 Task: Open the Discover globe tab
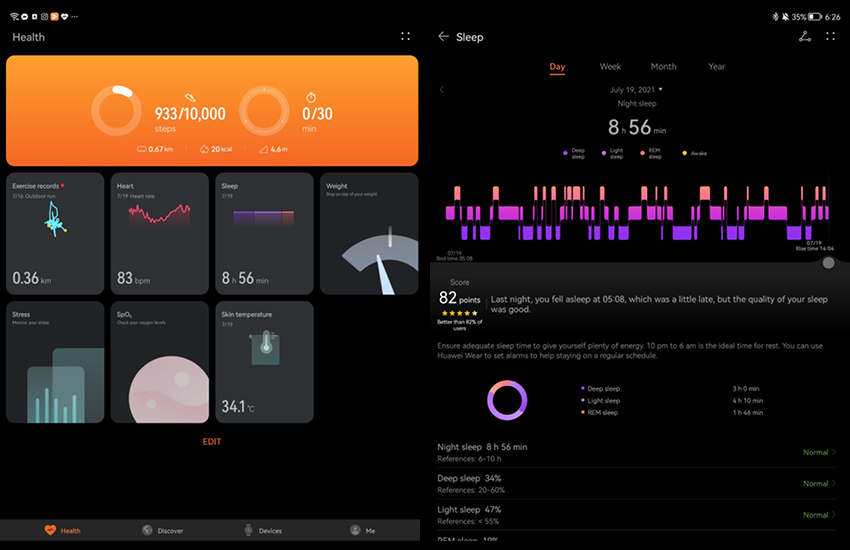[163, 530]
